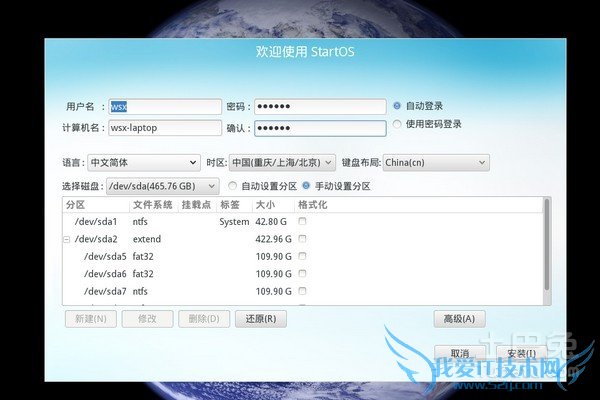The height and width of the screenshot is (400, 600).
Task: Tick the format checkbox for /dev/sda1
Action: coord(302,221)
